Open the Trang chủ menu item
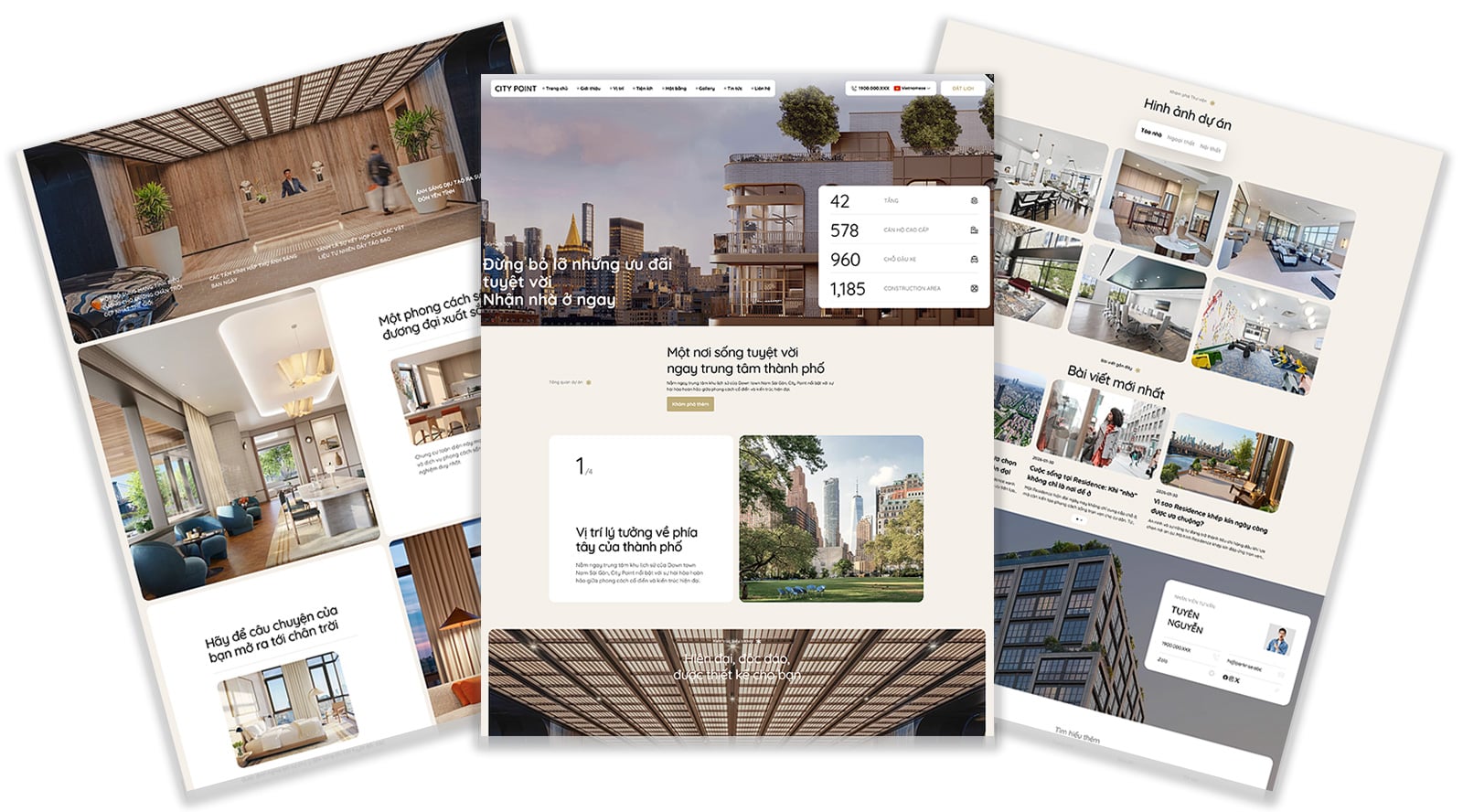 coord(555,89)
